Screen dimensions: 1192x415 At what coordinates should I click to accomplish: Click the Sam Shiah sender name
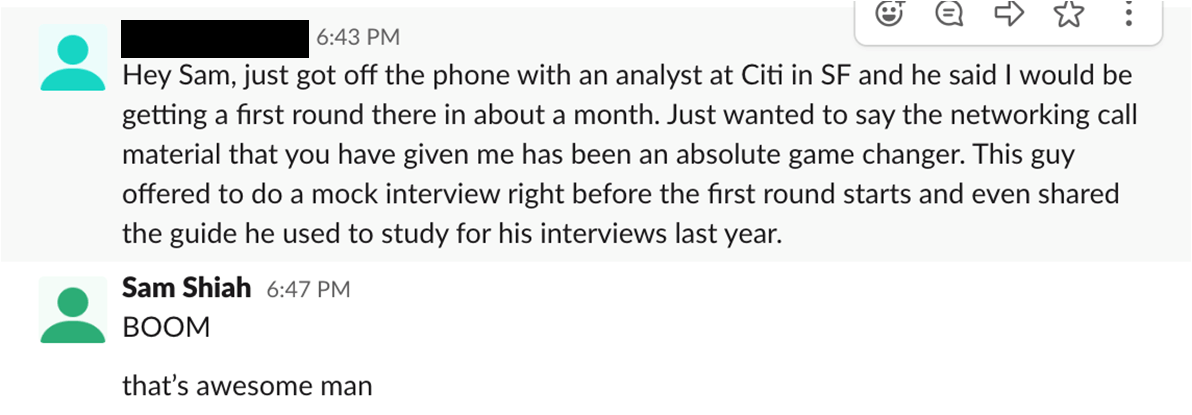point(186,288)
